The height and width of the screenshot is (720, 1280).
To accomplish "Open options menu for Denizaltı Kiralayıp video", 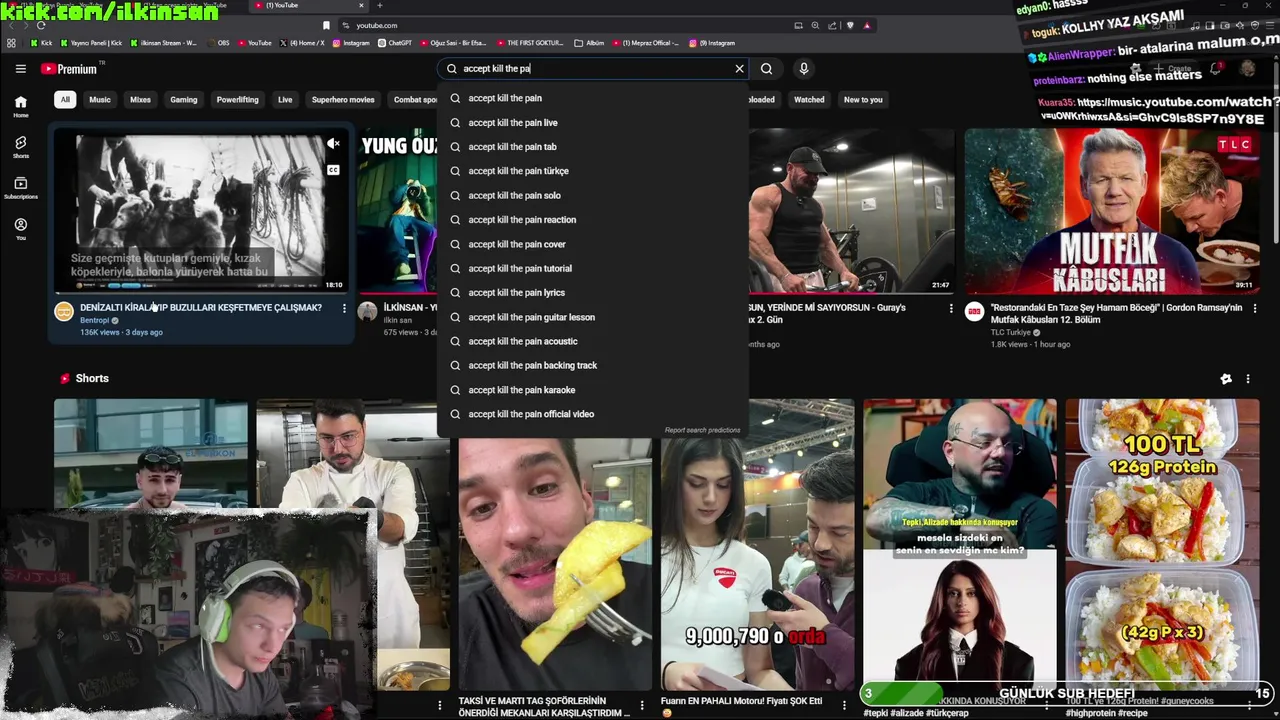I will 344,309.
